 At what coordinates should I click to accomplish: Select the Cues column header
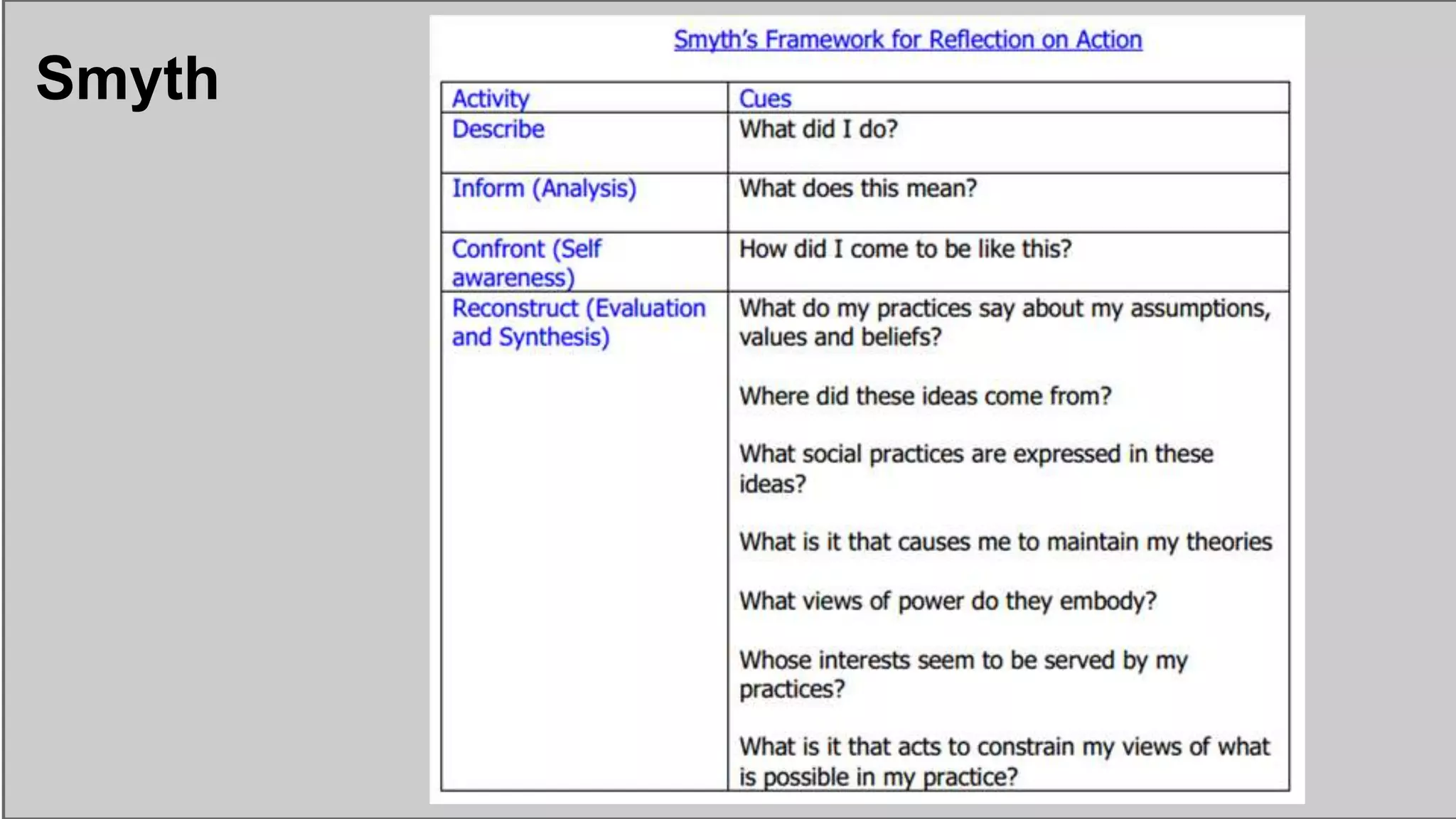765,98
